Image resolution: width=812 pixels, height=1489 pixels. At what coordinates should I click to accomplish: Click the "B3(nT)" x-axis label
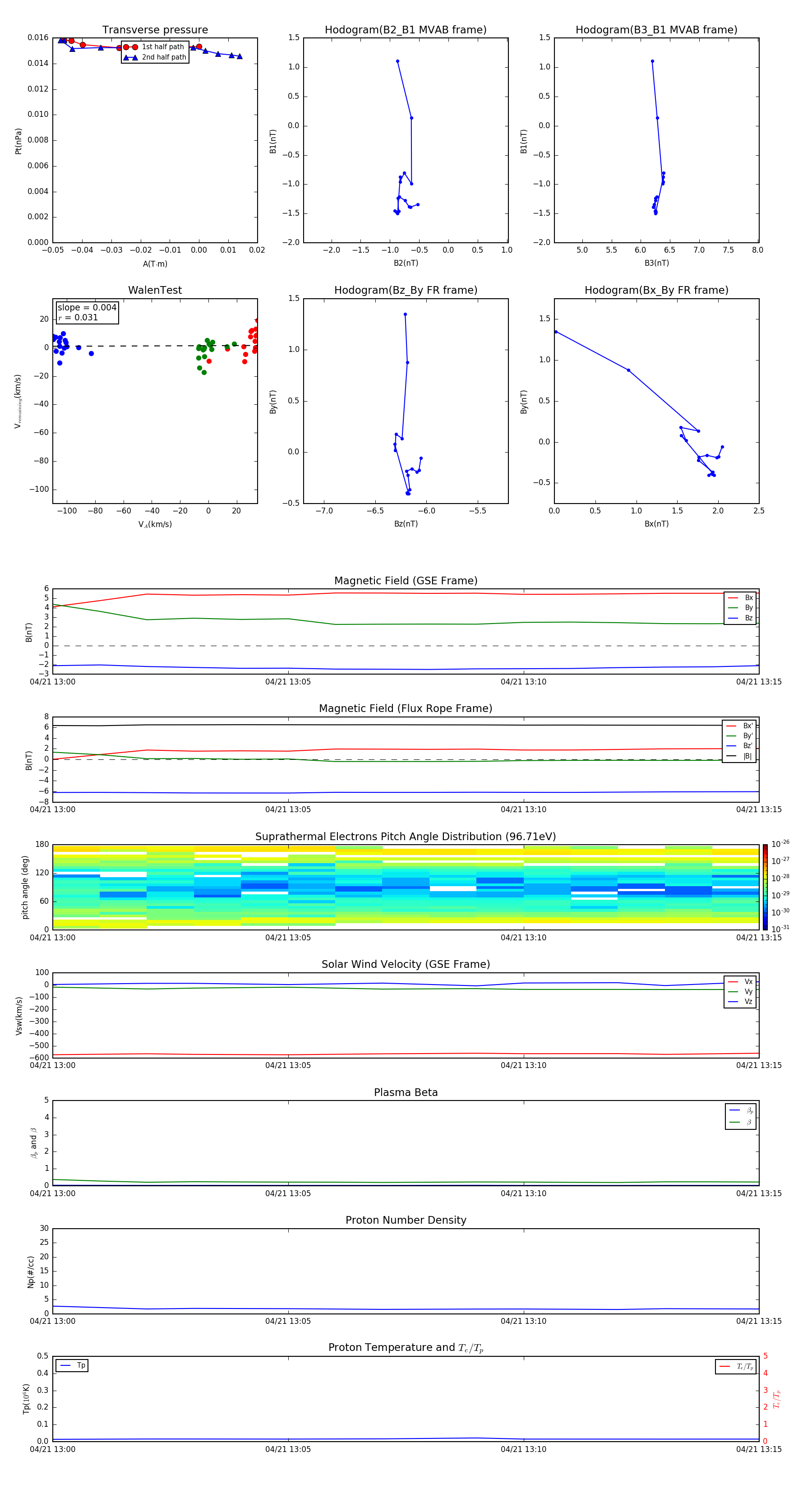click(x=656, y=263)
